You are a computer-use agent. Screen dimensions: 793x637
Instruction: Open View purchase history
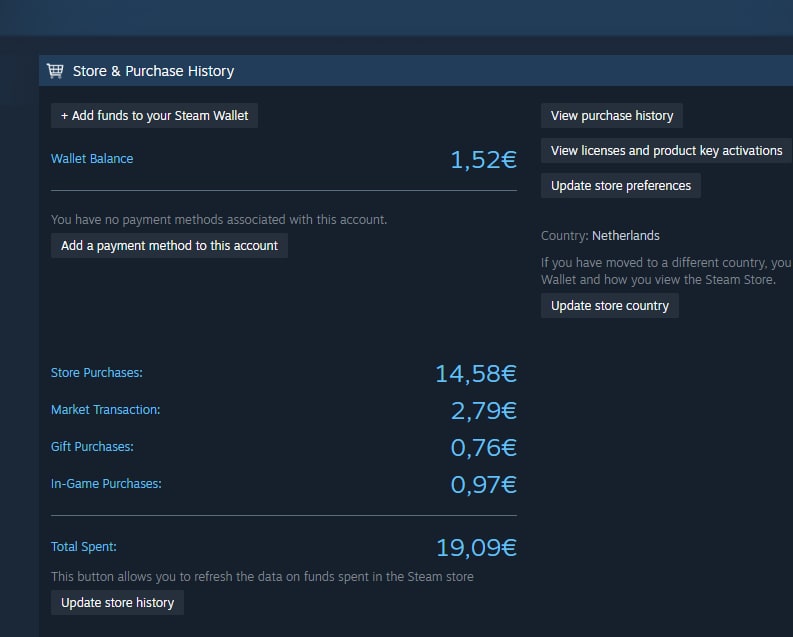pyautogui.click(x=612, y=116)
